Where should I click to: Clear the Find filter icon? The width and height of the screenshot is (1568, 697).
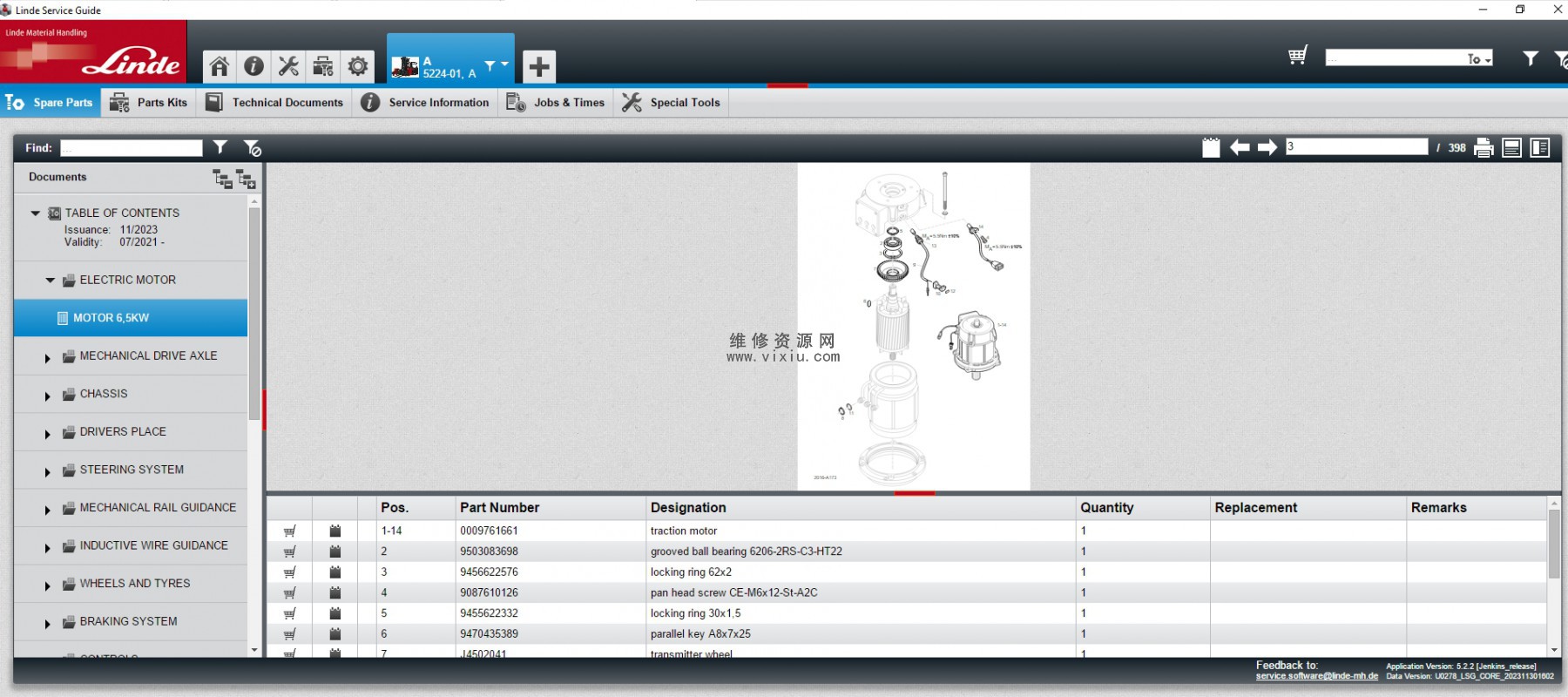click(x=253, y=148)
